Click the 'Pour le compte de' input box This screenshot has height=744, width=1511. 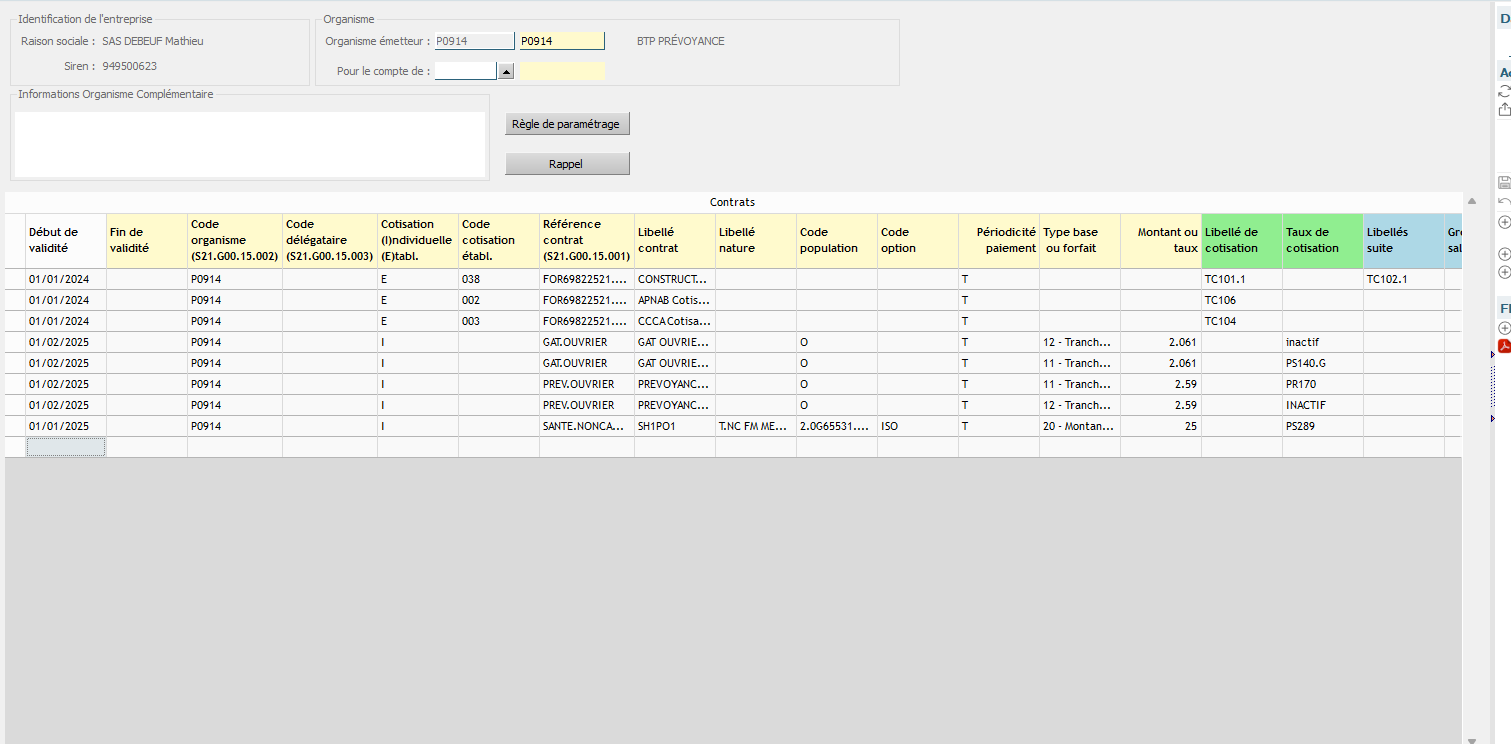click(x=466, y=71)
